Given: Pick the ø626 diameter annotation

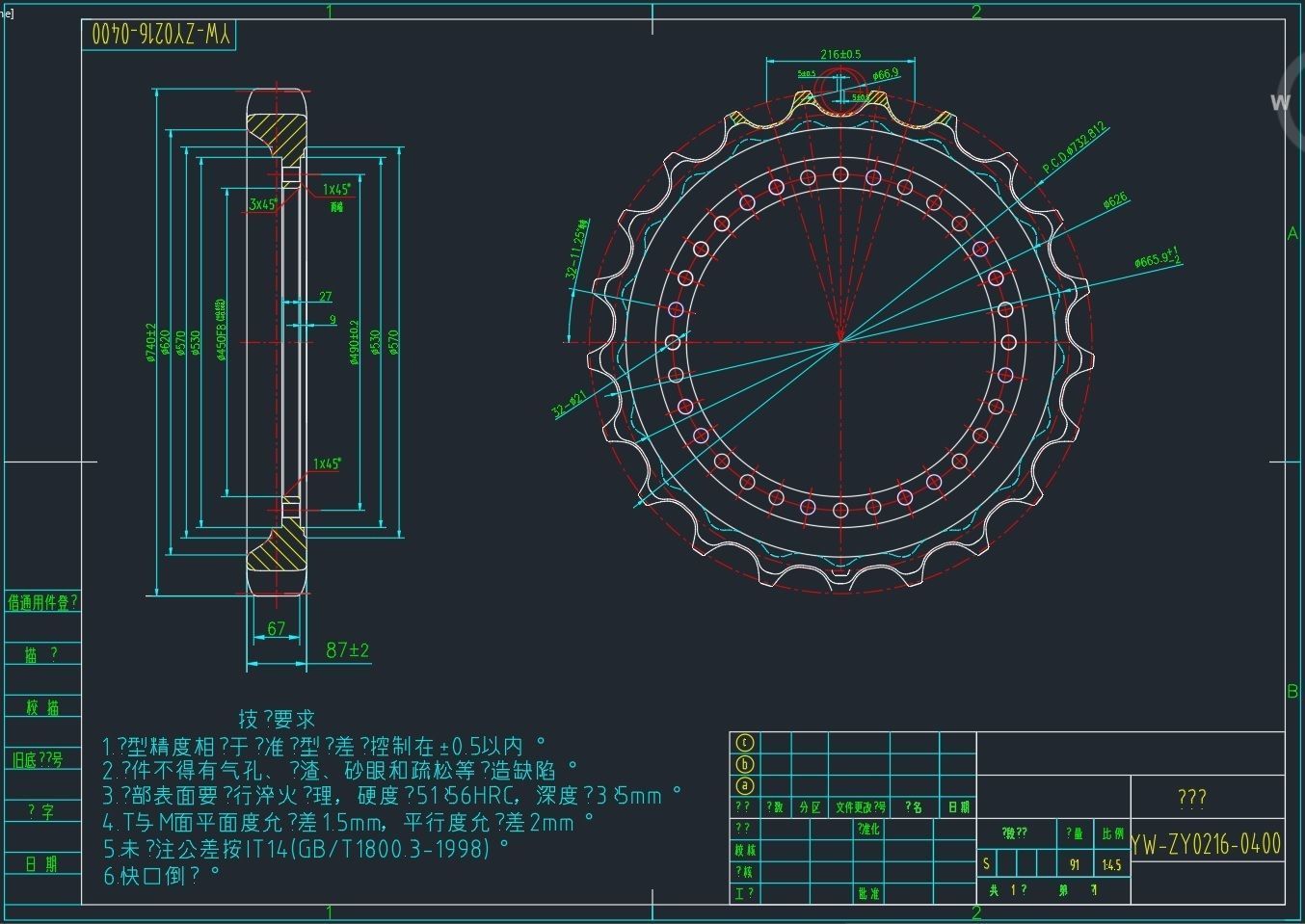Looking at the screenshot, I should pos(1115,200).
